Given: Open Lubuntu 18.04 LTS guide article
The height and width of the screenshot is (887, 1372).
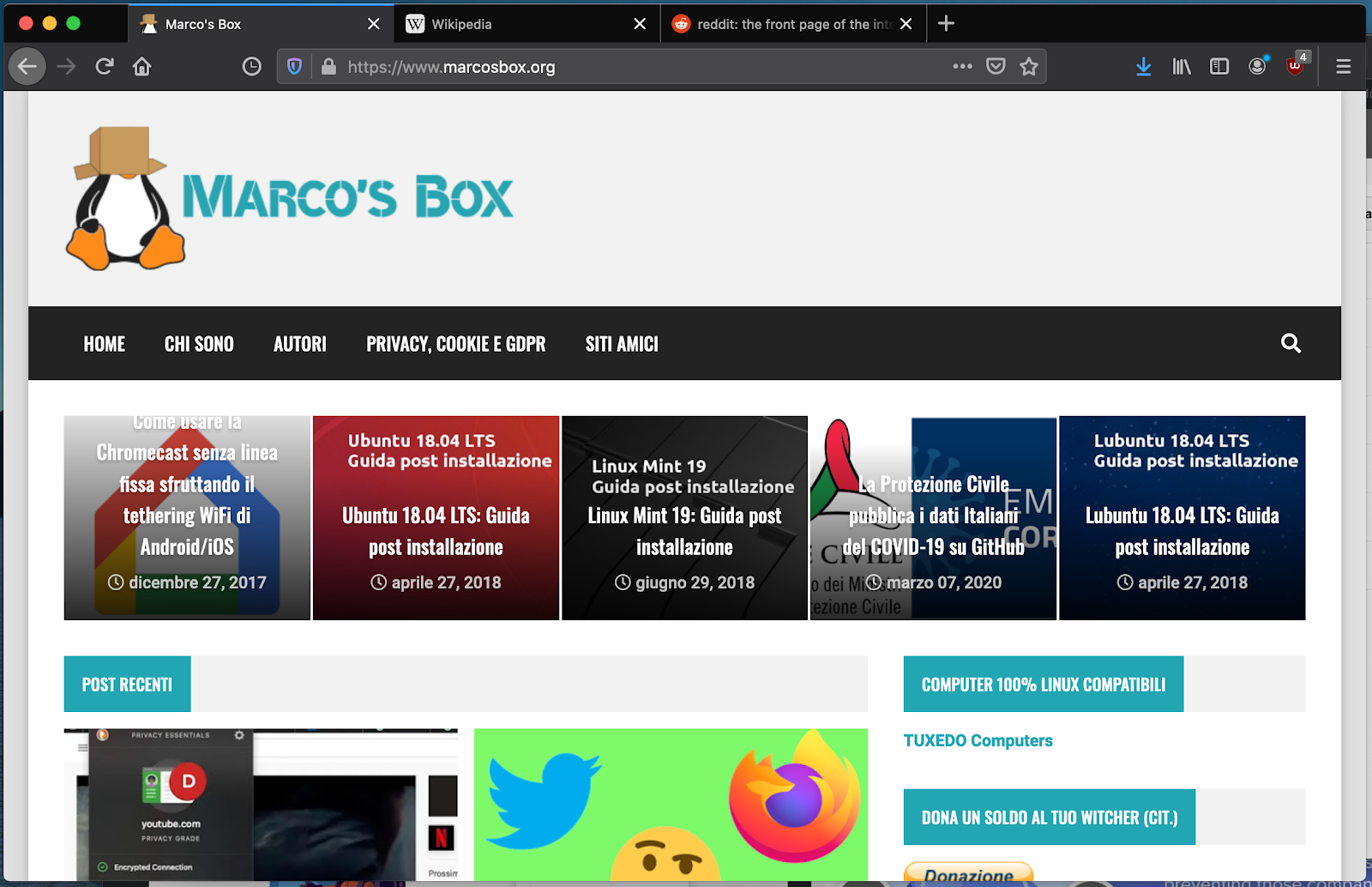Looking at the screenshot, I should pos(1182,518).
